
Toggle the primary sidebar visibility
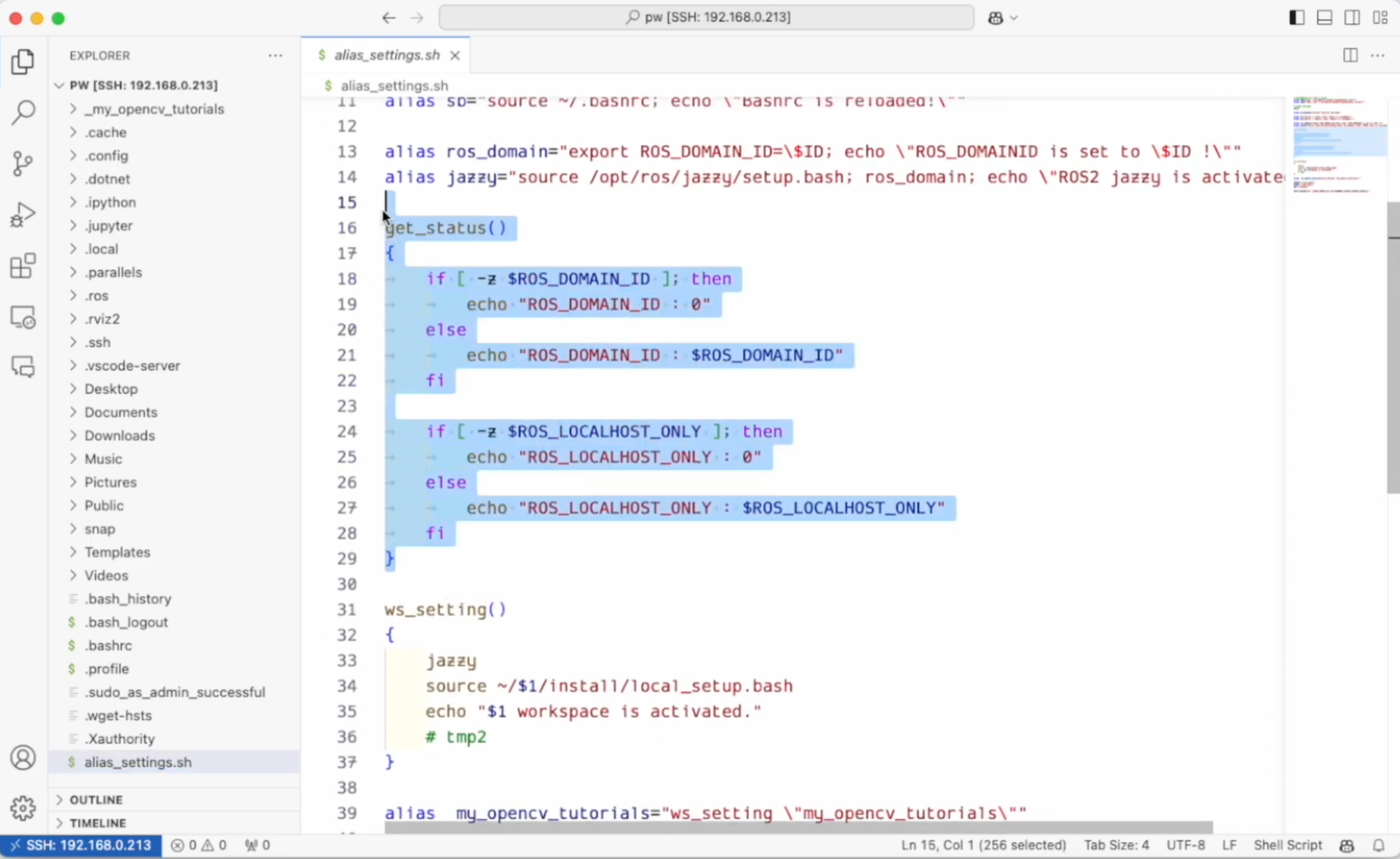pyautogui.click(x=1296, y=18)
